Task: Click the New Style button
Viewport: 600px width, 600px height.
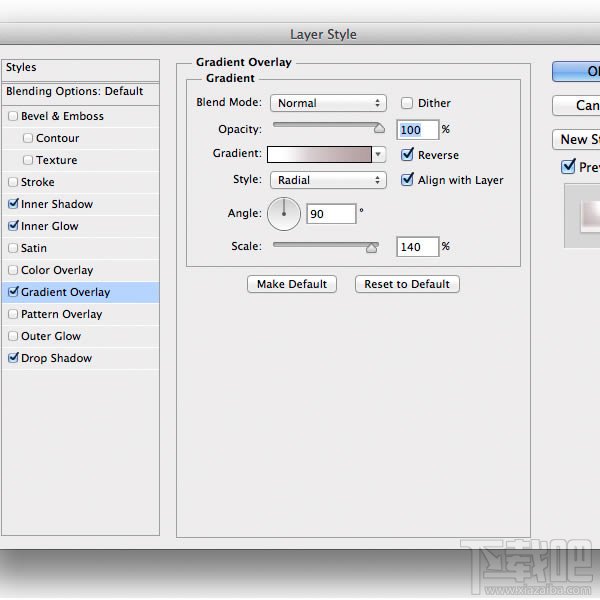Action: (576, 139)
